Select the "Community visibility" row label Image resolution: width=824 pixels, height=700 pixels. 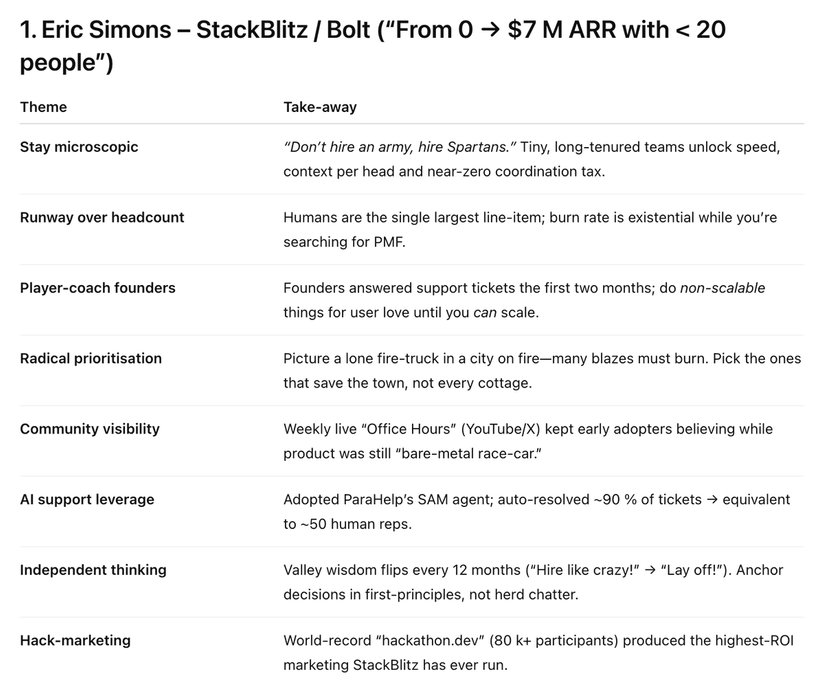click(89, 429)
